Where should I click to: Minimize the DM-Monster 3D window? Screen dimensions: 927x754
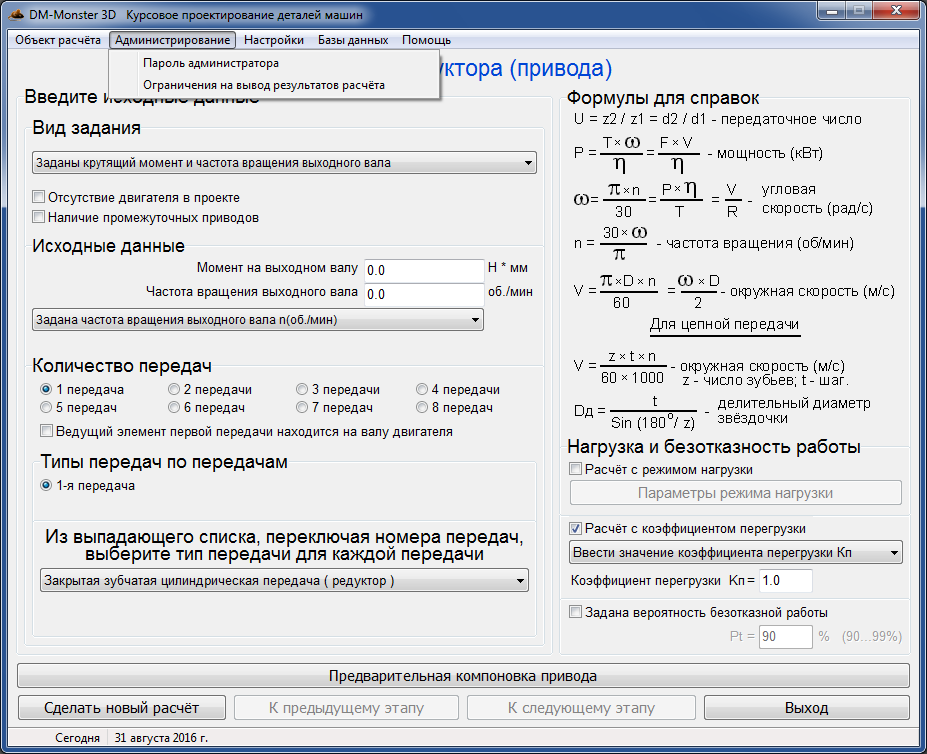[832, 11]
